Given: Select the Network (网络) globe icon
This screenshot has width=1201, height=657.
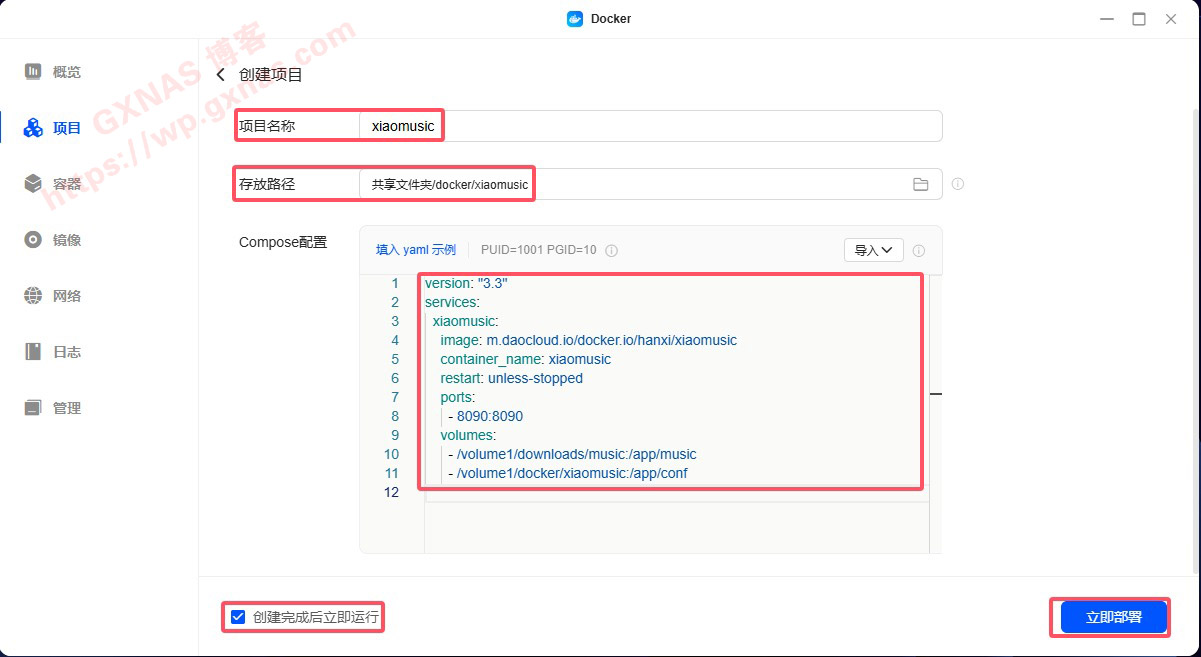Looking at the screenshot, I should 34,296.
